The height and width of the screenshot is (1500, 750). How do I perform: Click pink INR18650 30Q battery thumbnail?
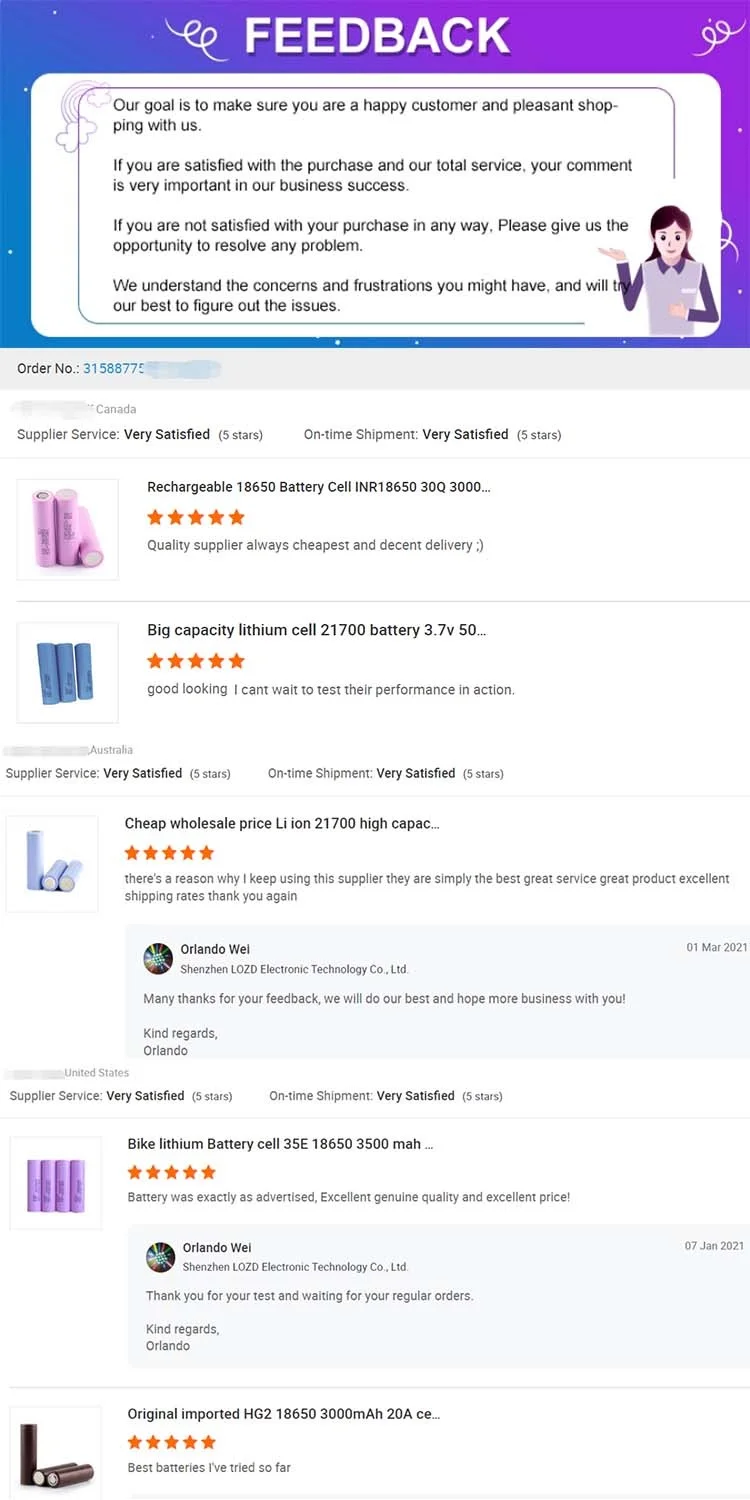(68, 529)
